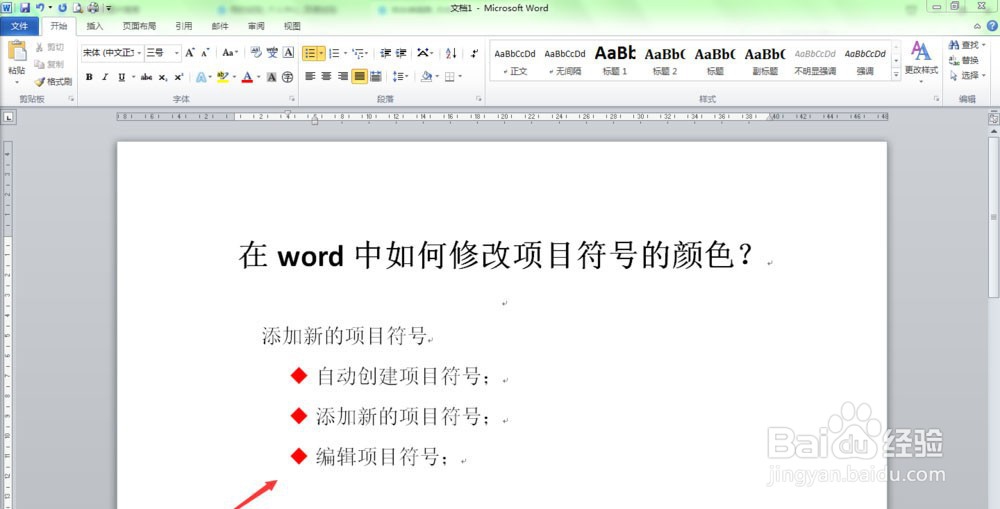Click the vertical scrollbar thumb
This screenshot has height=509, width=1000.
994,217
